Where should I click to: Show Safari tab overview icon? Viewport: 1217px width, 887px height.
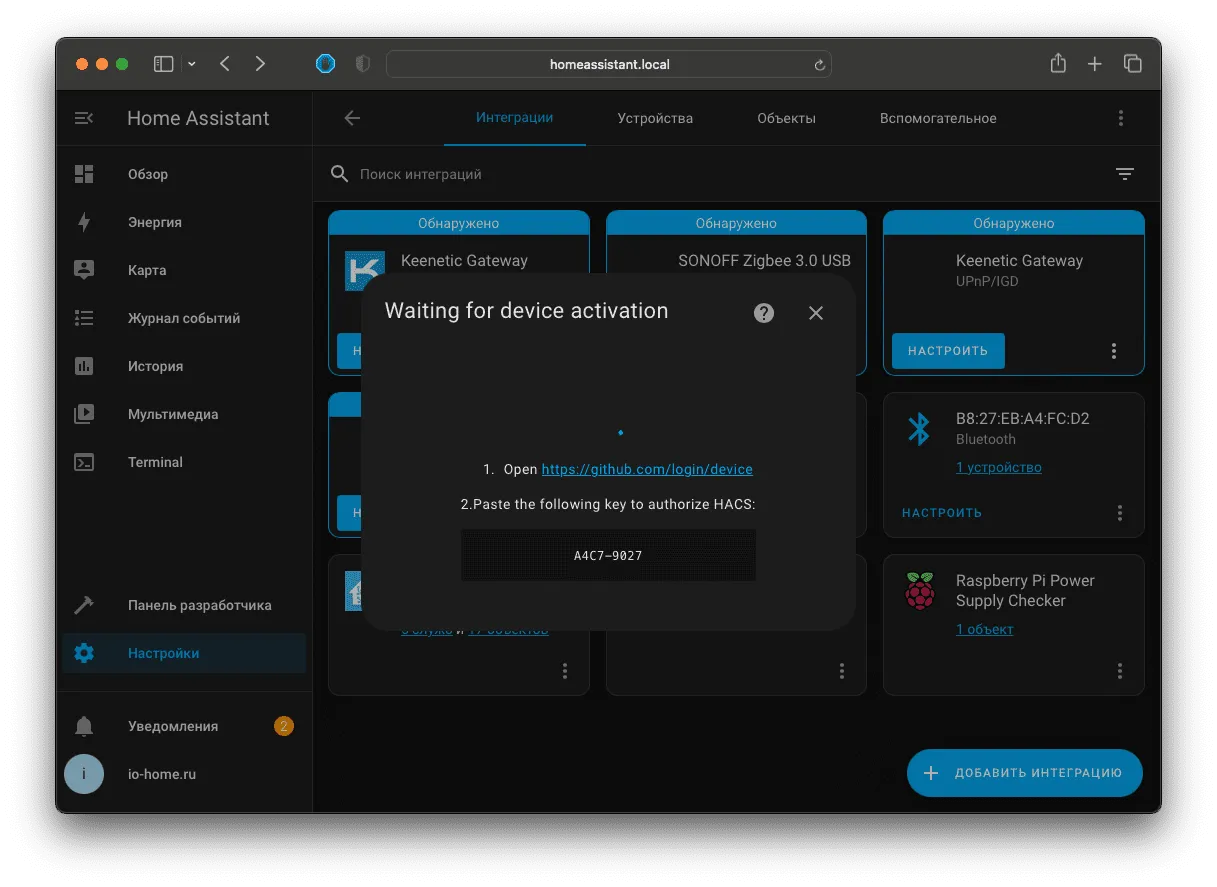click(1133, 64)
